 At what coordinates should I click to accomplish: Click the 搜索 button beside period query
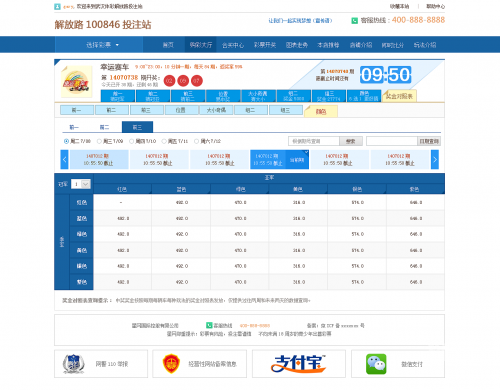click(351, 141)
